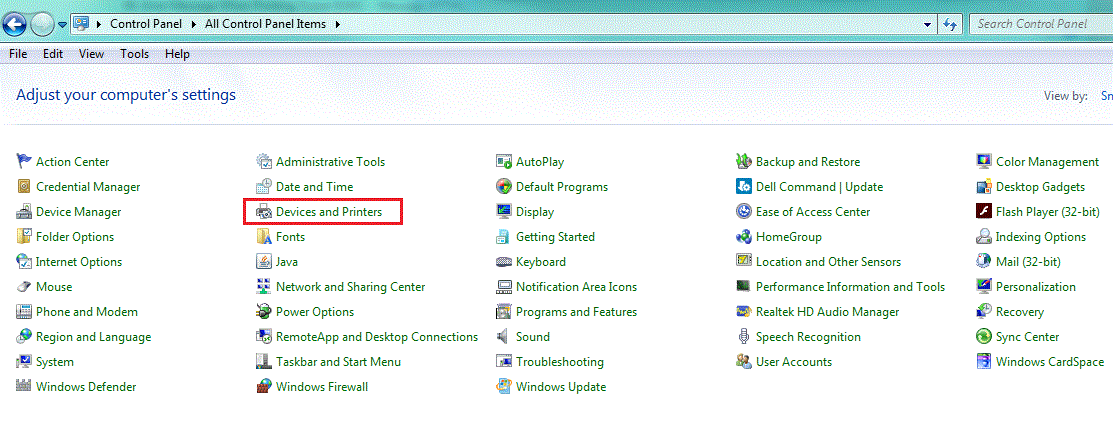
Task: Open Location and Other Sensors link
Action: 828,261
